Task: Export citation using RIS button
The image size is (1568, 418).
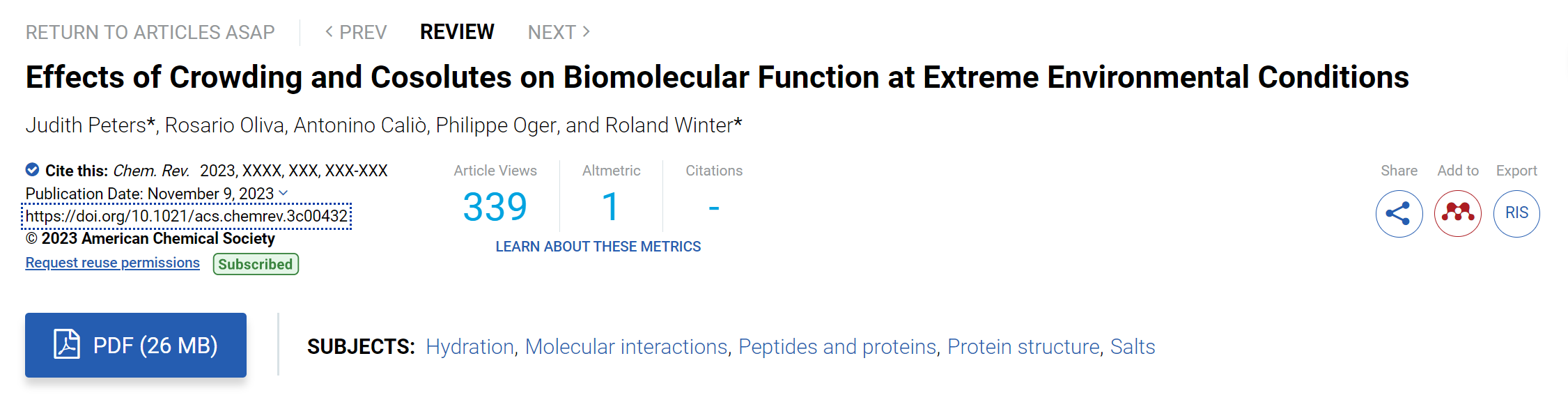Action: [1516, 213]
